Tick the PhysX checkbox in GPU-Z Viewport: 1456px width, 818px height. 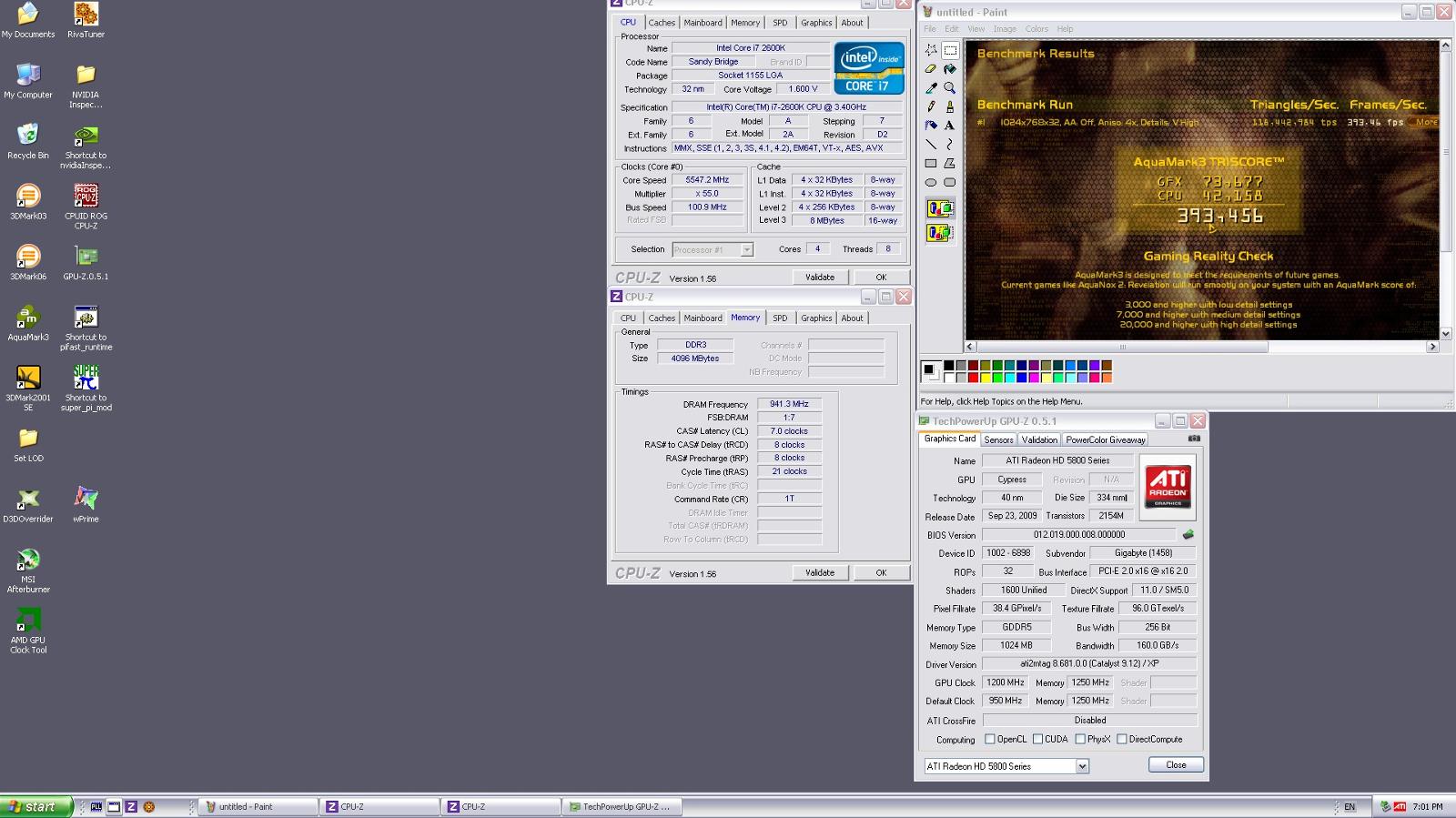click(1080, 739)
